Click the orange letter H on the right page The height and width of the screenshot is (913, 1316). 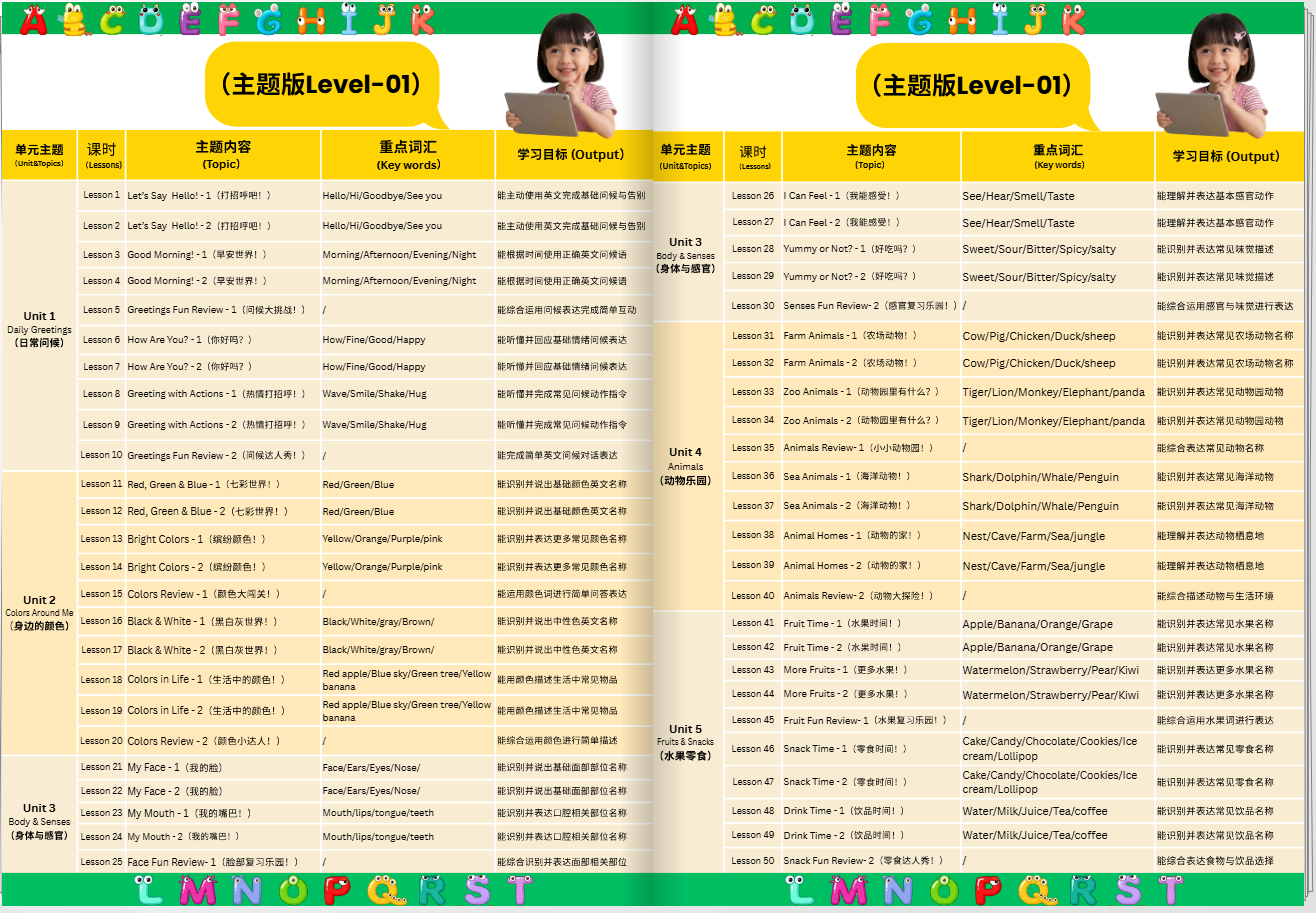(963, 19)
